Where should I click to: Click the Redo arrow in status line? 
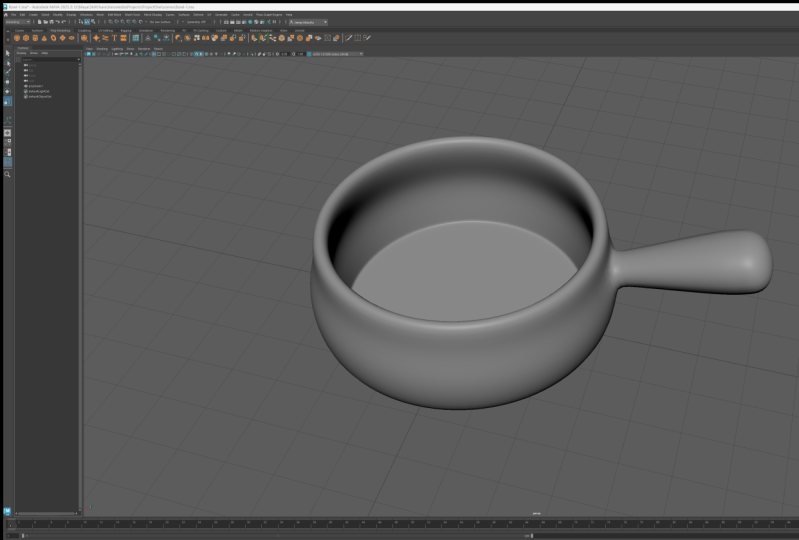click(64, 22)
